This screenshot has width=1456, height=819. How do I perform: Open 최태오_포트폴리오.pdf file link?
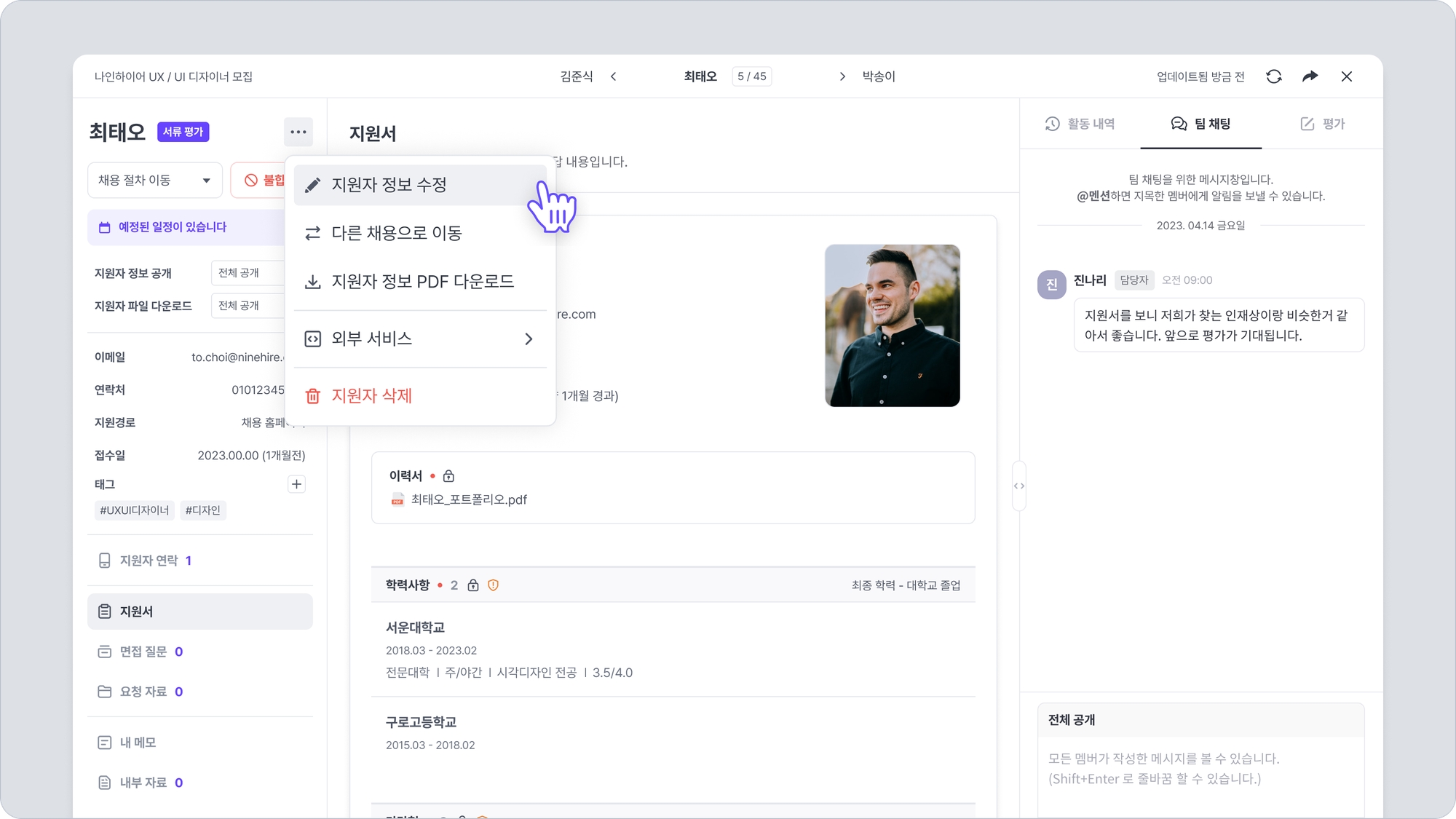468,499
